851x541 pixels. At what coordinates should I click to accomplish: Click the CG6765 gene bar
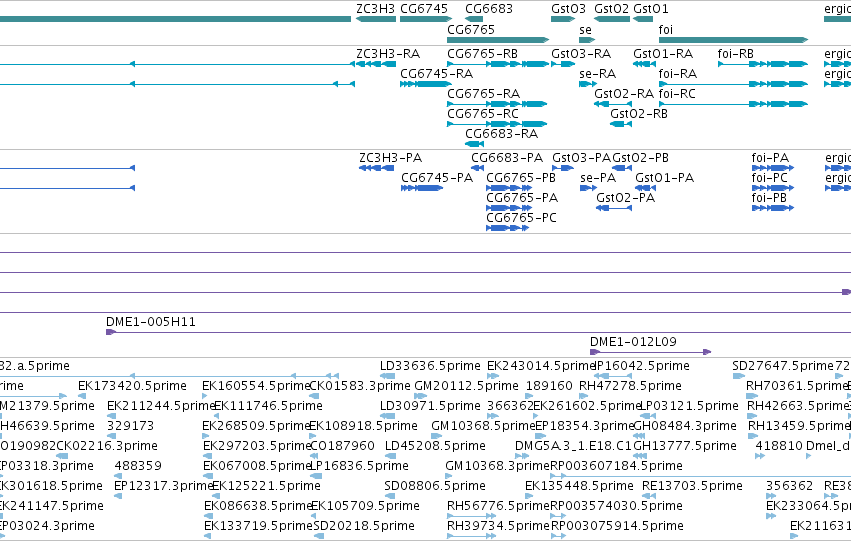pyautogui.click(x=498, y=40)
